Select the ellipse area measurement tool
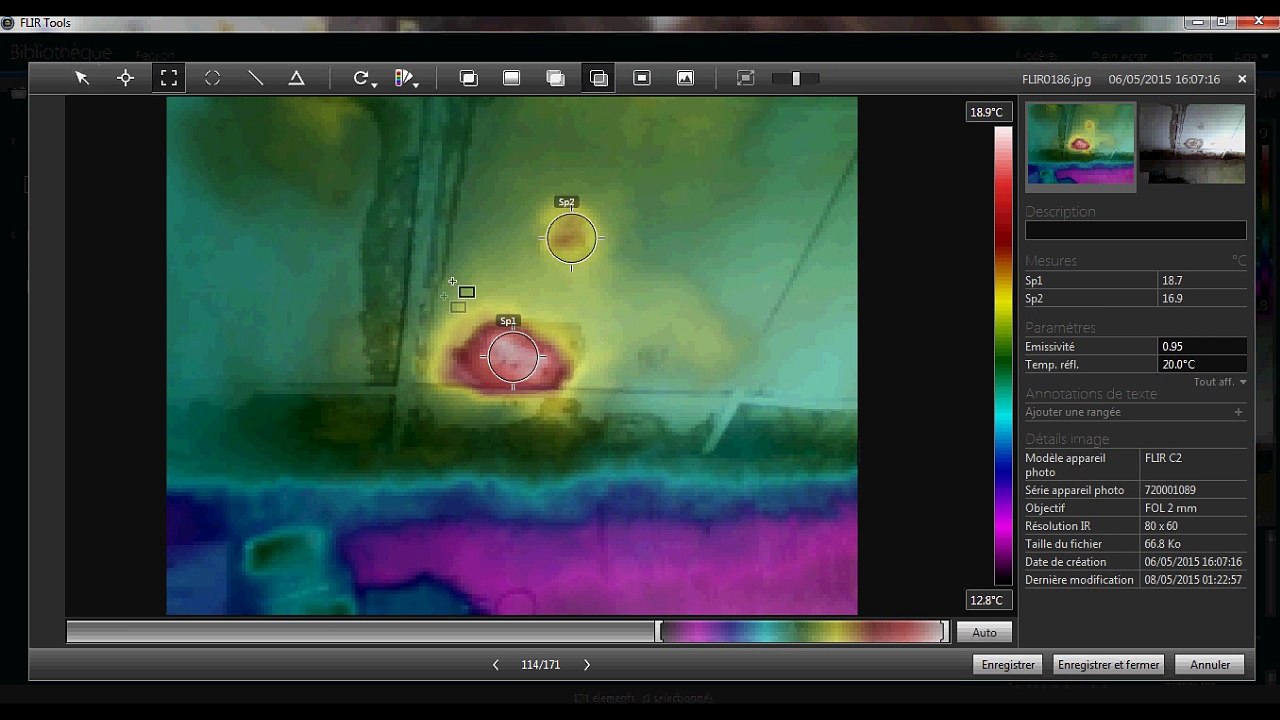1280x720 pixels. [x=212, y=78]
